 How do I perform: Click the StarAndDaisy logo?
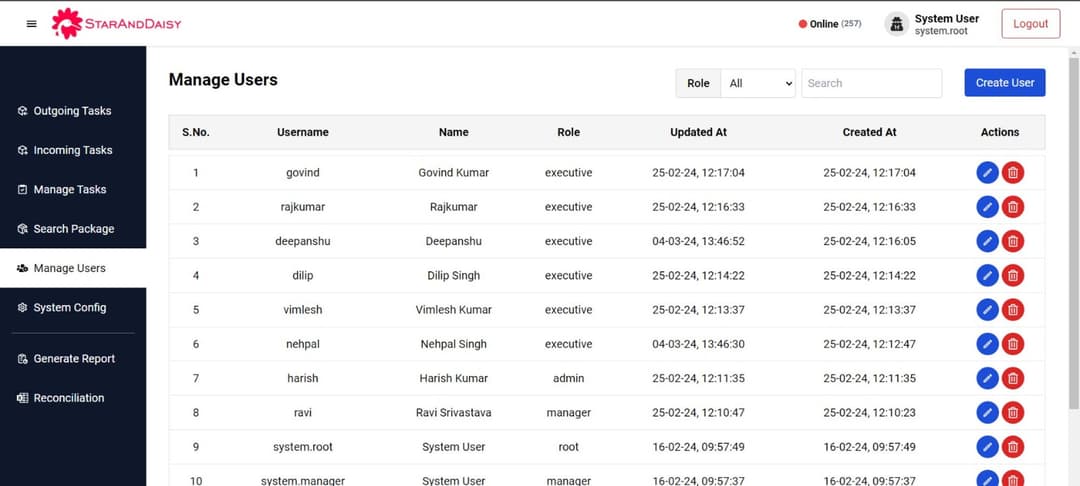point(116,24)
